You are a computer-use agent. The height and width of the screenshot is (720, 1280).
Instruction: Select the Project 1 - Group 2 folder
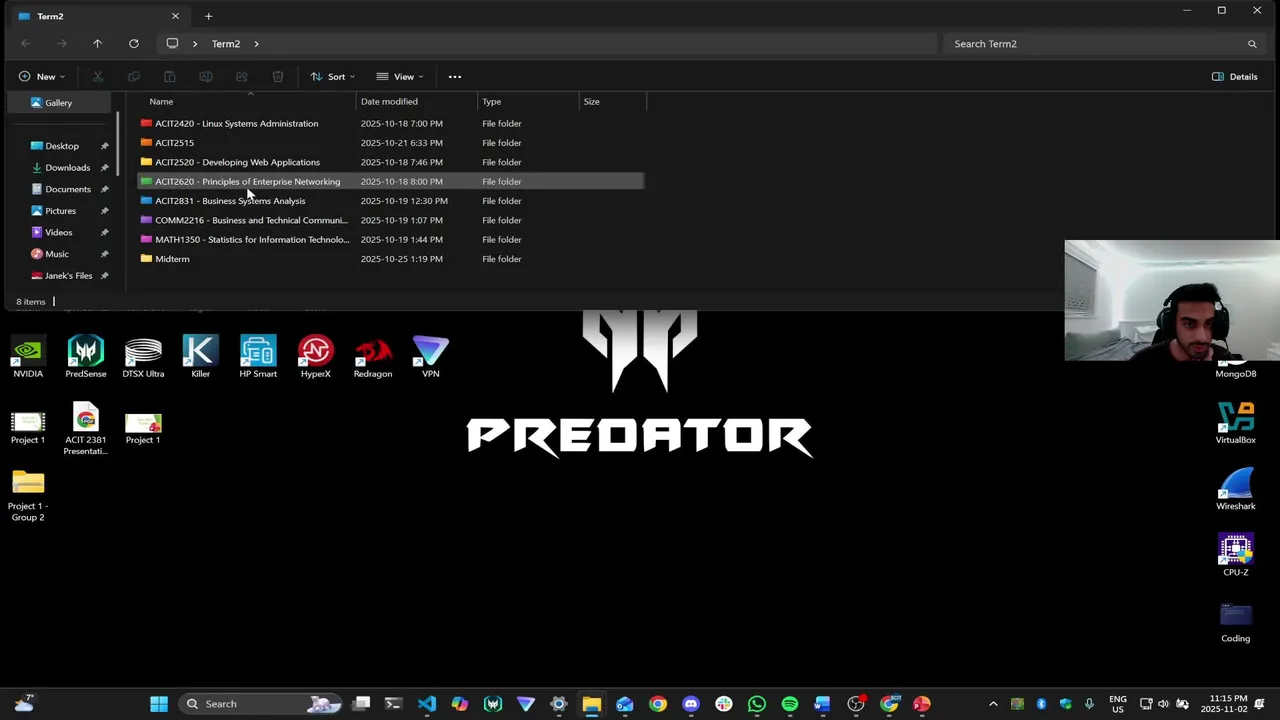point(28,495)
